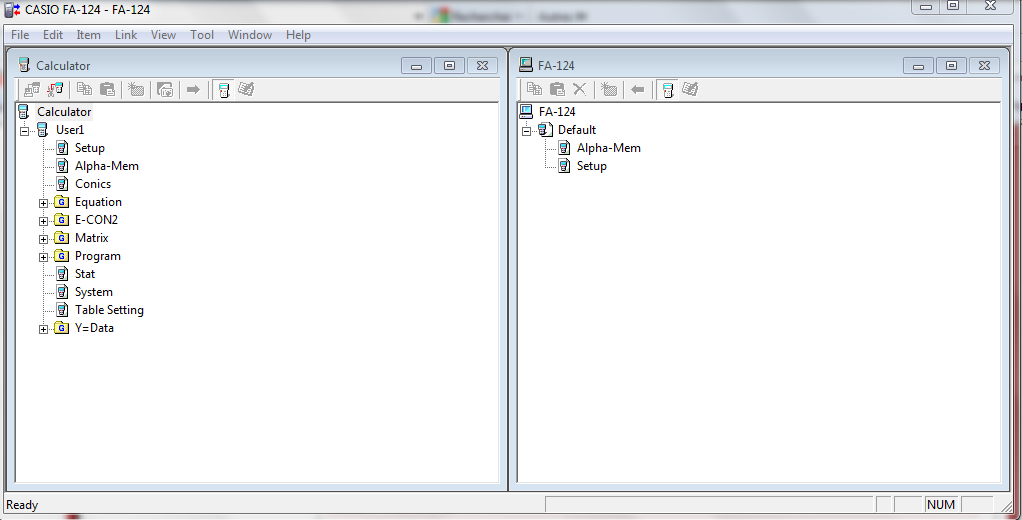
Task: Click CASIO FA-124 app icon in title bar
Action: 12,9
